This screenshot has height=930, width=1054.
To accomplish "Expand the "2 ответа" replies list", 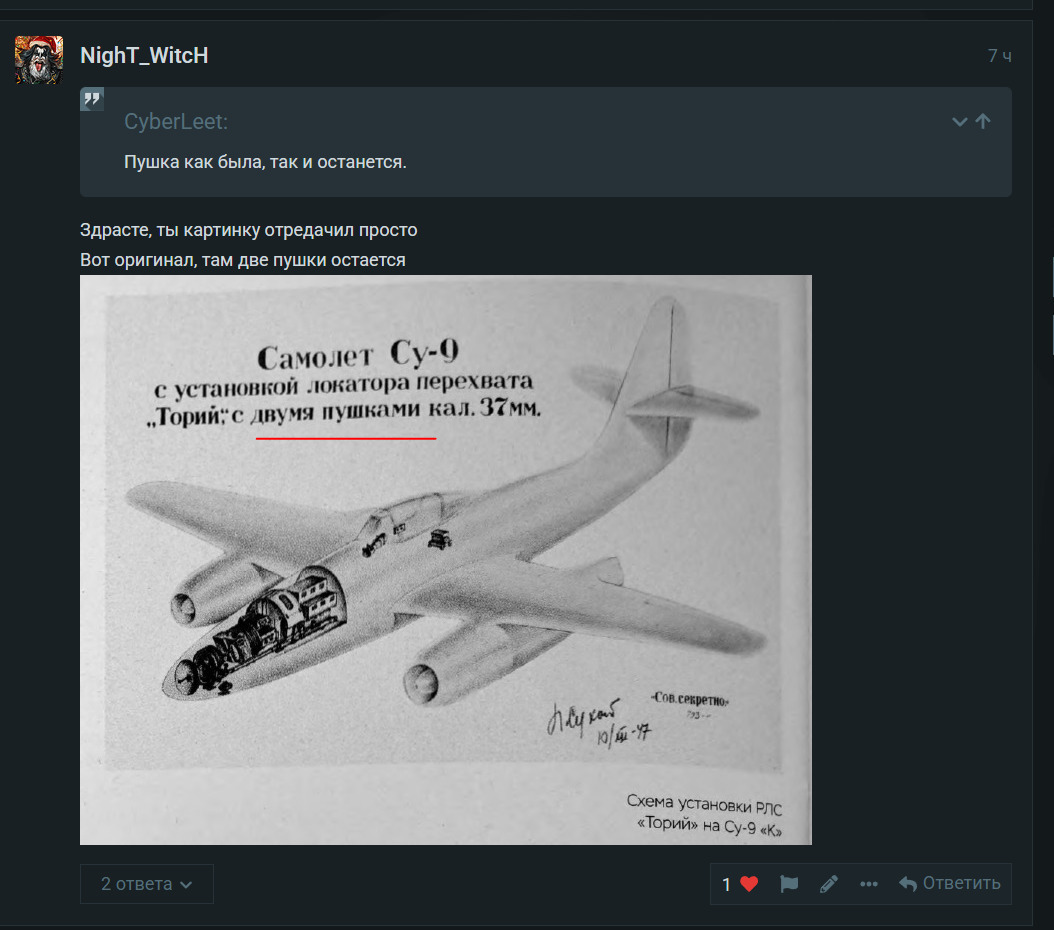I will pyautogui.click(x=146, y=884).
